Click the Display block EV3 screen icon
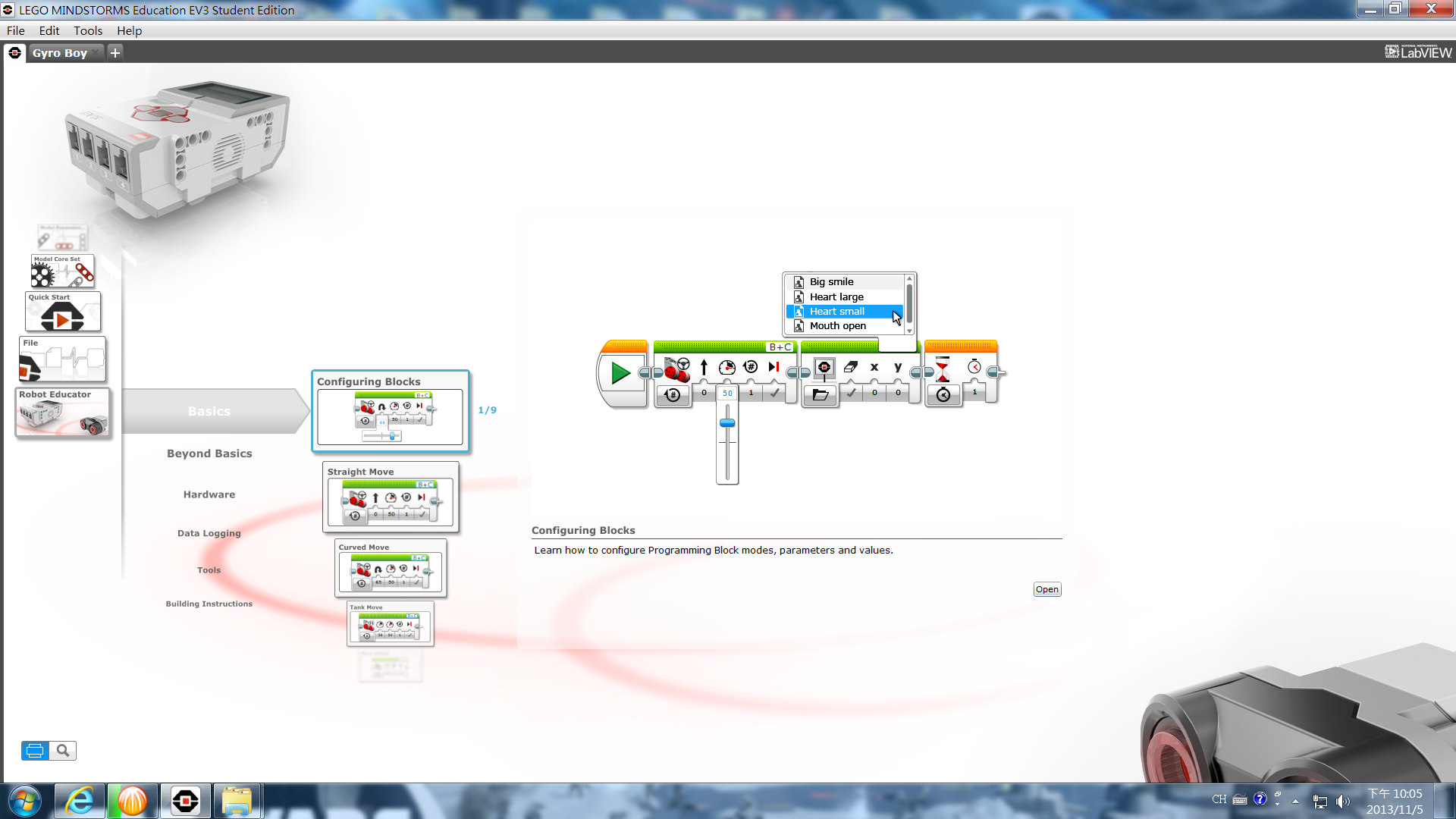Image resolution: width=1456 pixels, height=819 pixels. [824, 368]
